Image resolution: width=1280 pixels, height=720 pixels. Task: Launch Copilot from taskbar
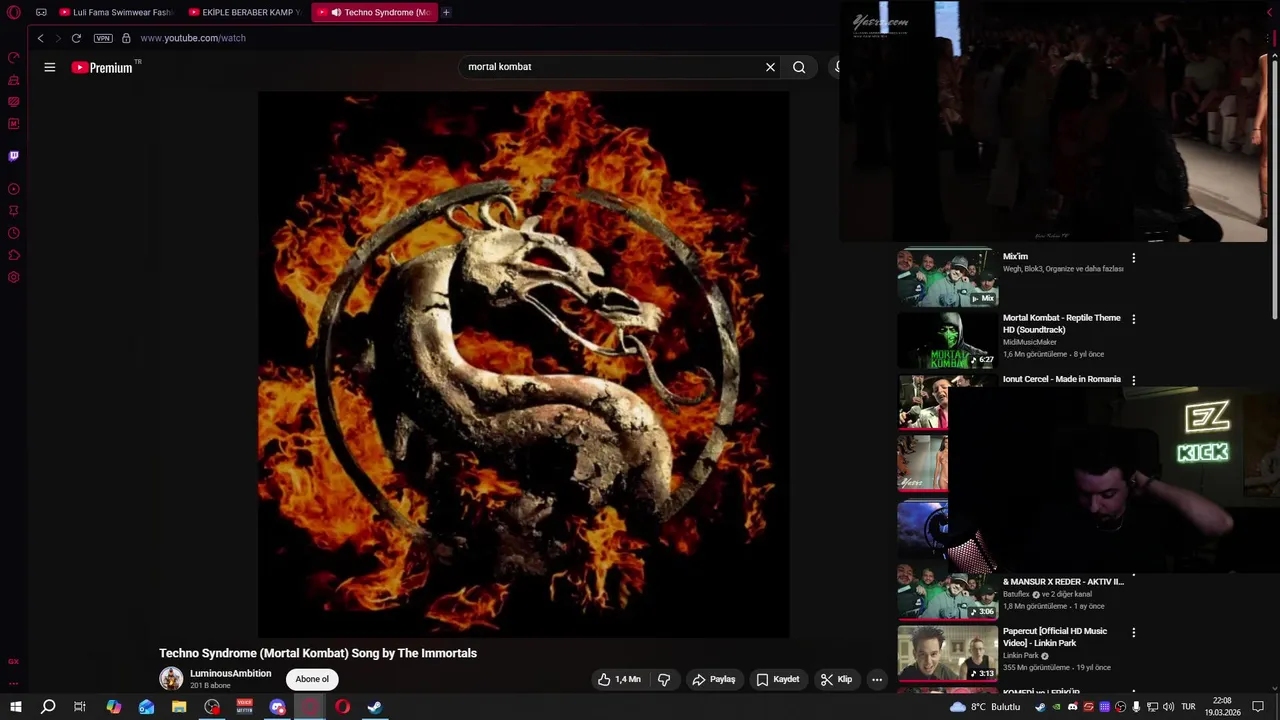(114, 707)
